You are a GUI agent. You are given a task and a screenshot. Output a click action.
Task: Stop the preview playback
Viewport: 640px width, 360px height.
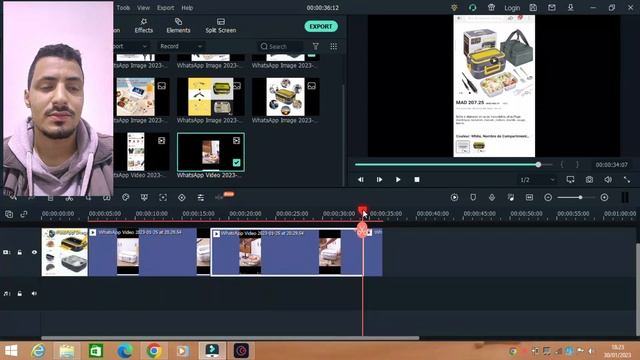(417, 180)
